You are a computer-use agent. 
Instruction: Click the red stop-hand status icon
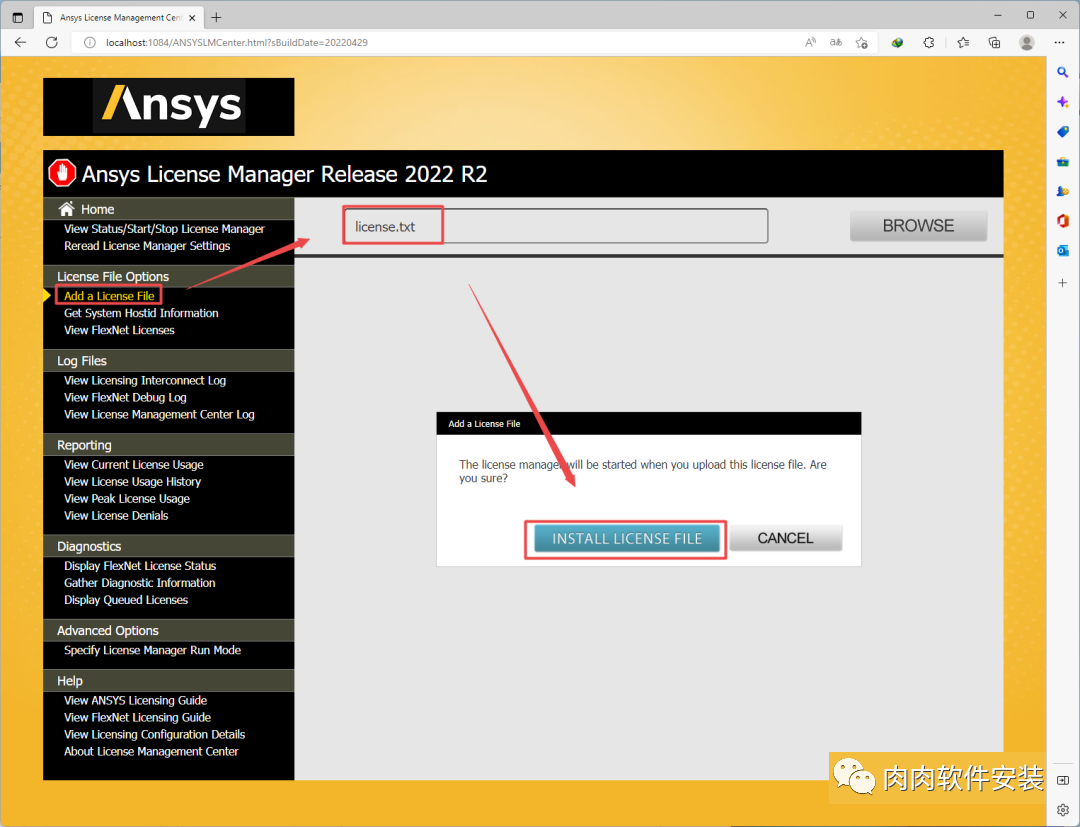click(62, 173)
